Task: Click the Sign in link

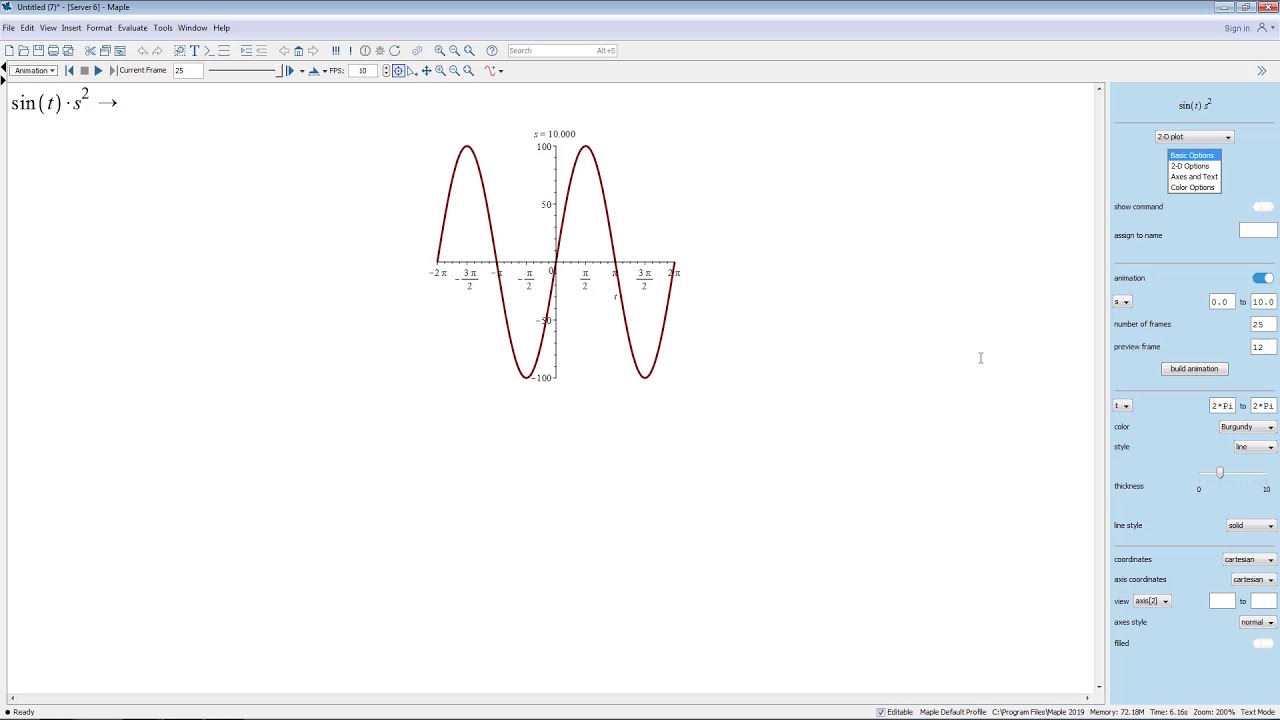Action: click(1237, 28)
